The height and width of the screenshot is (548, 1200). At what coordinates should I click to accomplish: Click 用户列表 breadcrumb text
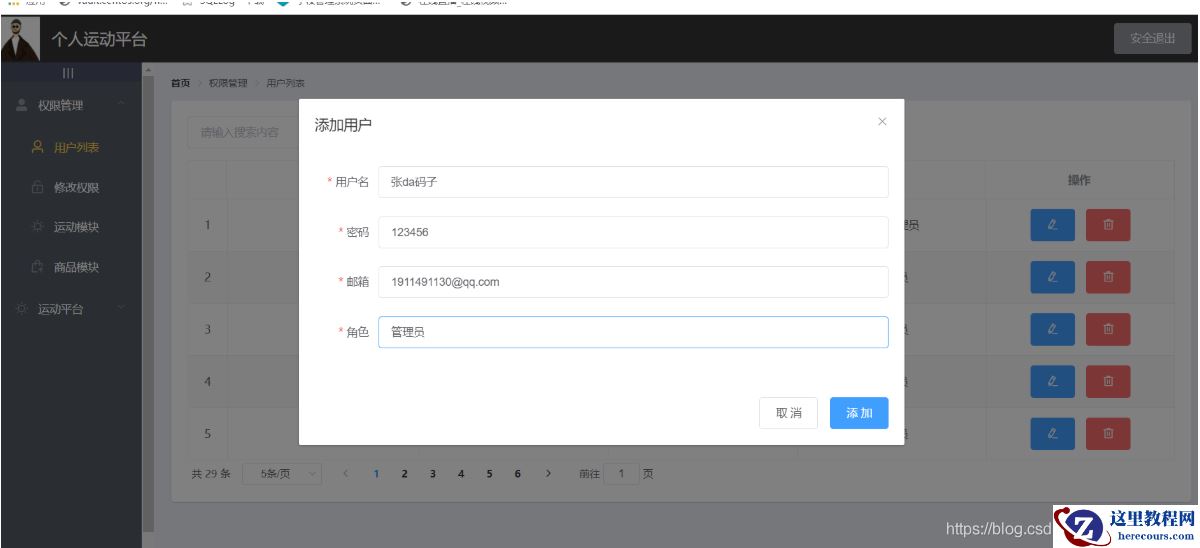pos(286,83)
